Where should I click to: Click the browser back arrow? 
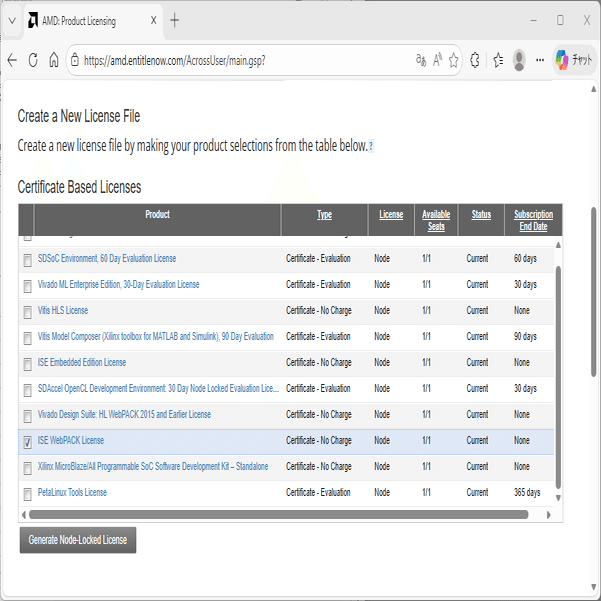pyautogui.click(x=12, y=60)
